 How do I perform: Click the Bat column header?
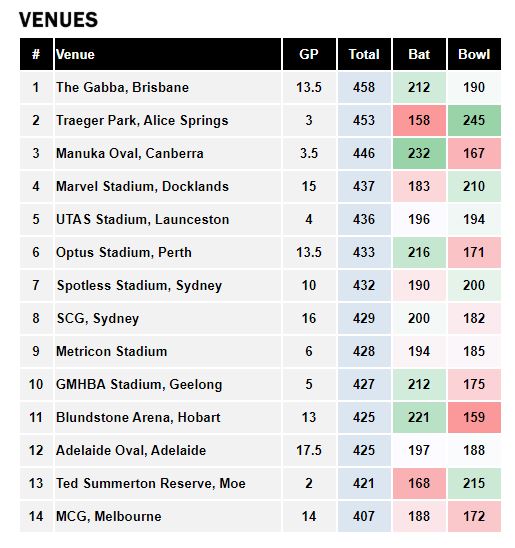click(x=419, y=54)
